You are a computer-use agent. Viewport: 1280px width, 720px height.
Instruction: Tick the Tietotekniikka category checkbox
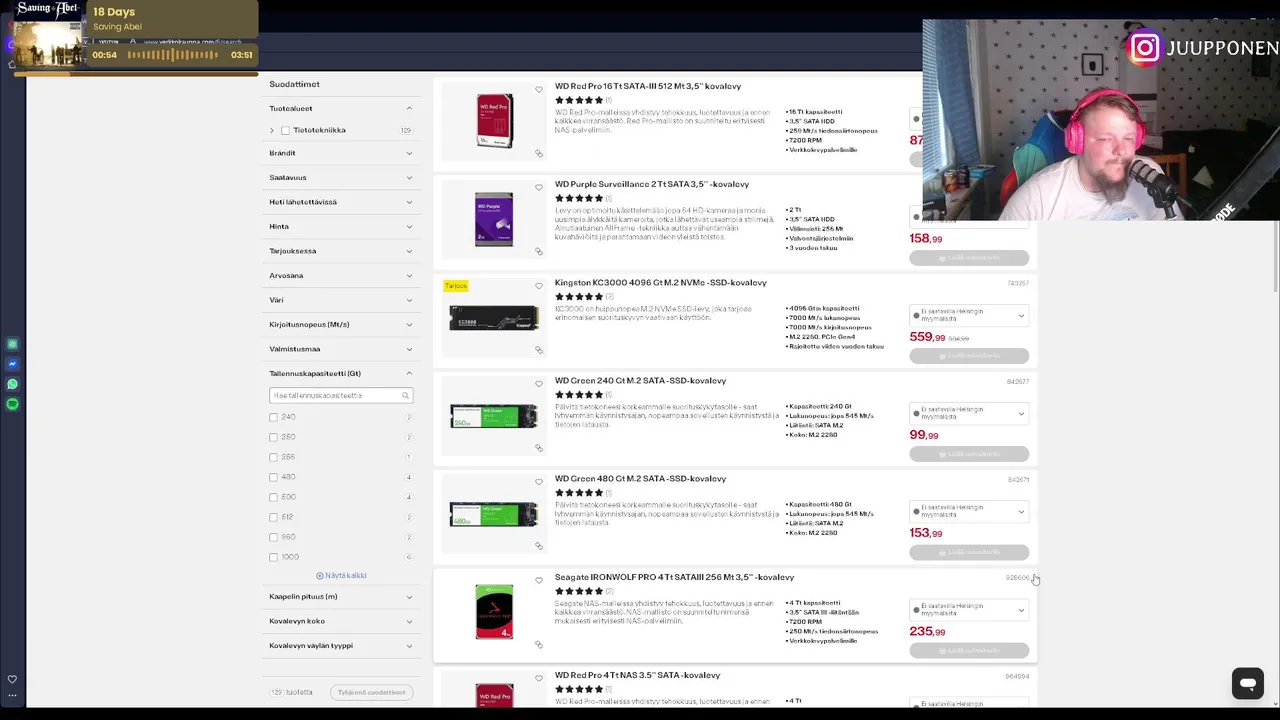tap(285, 130)
